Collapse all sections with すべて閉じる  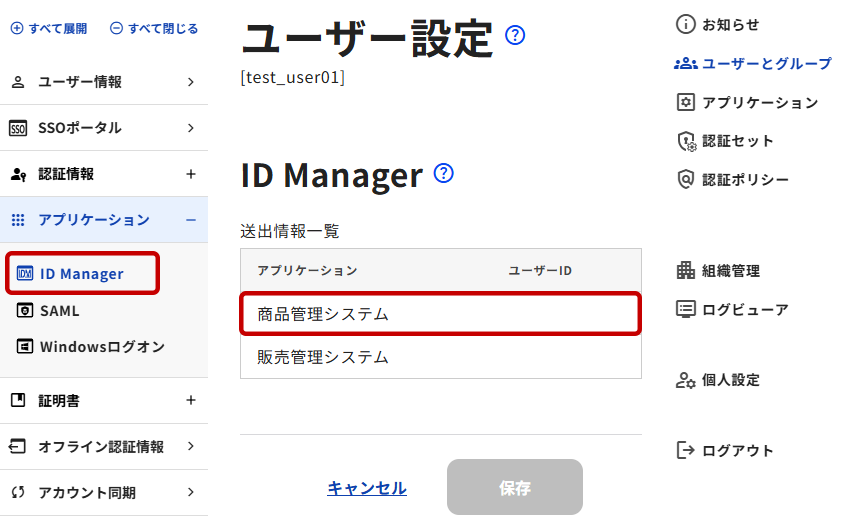pyautogui.click(x=154, y=29)
